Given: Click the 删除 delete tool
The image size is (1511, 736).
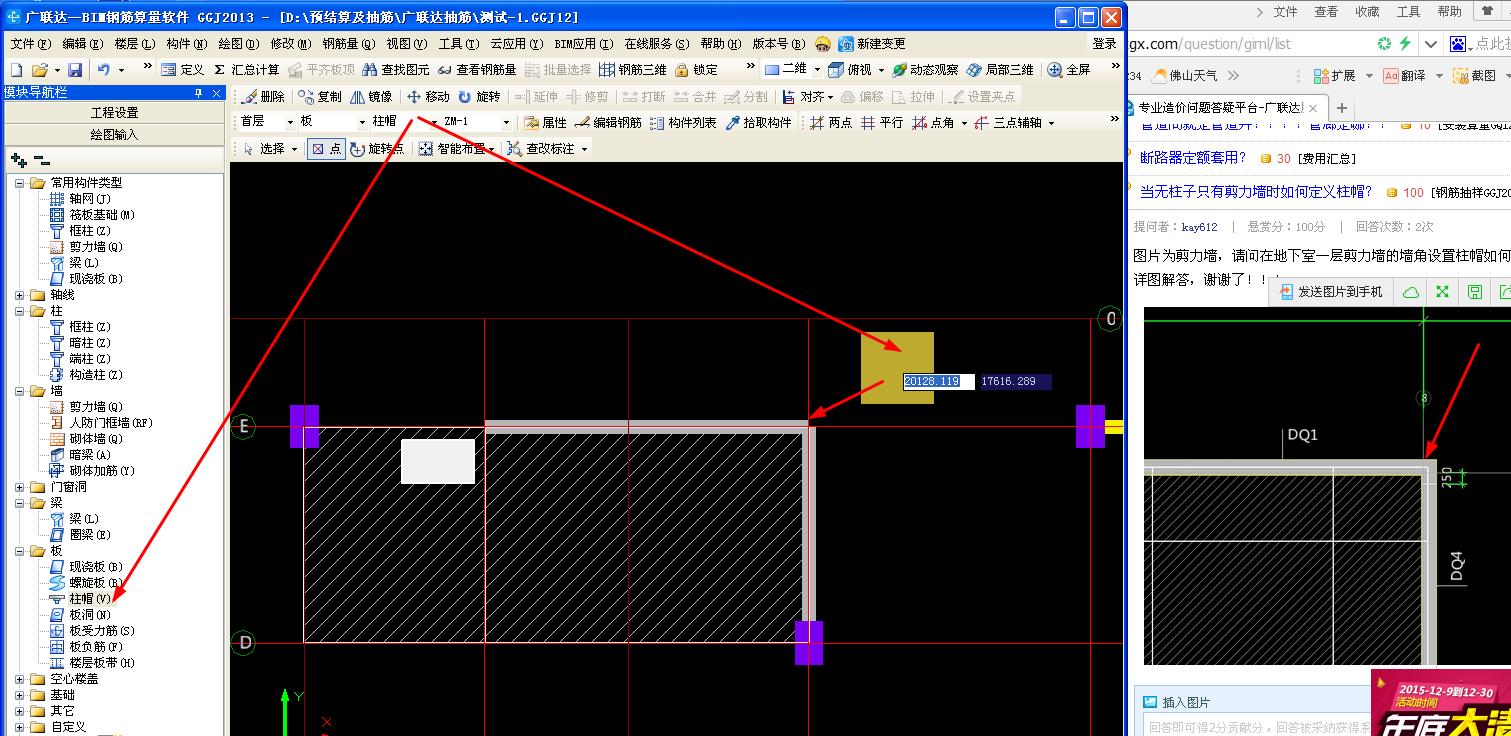Looking at the screenshot, I should click(264, 97).
